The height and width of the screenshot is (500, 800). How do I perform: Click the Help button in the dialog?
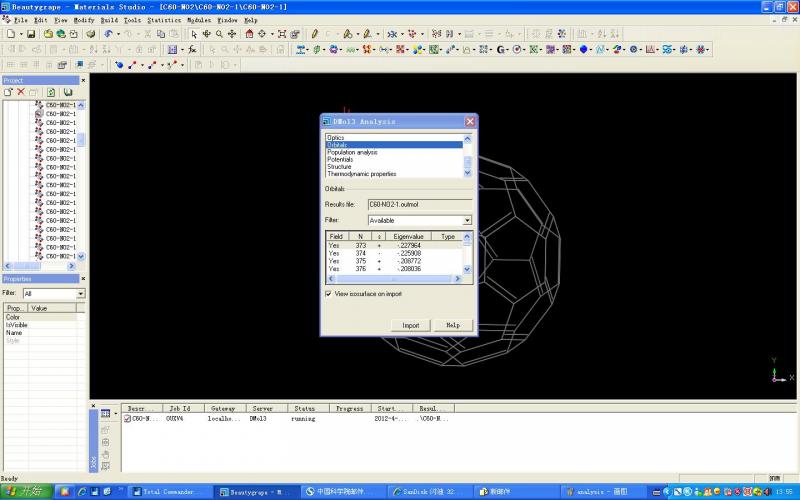[452, 325]
